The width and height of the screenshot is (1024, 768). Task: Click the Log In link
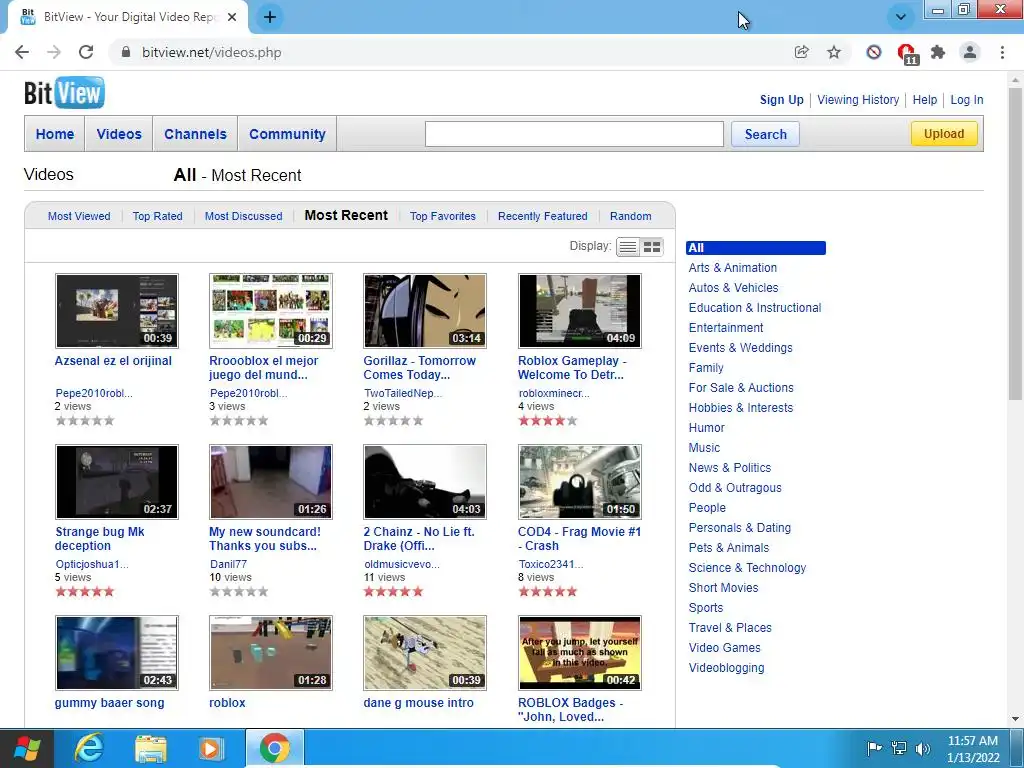tap(967, 100)
